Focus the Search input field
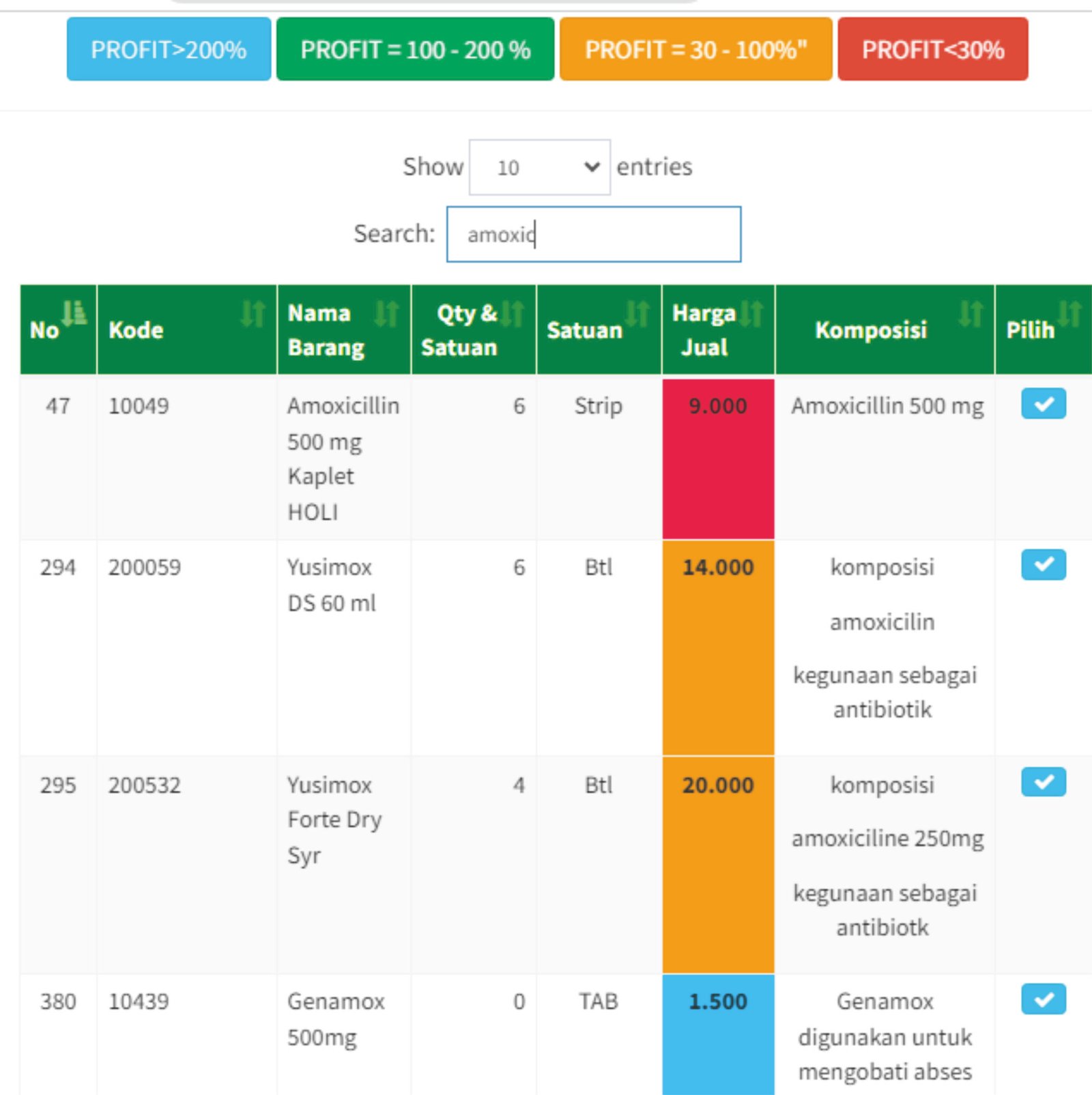Viewport: 1092px width, 1095px height. coord(594,234)
